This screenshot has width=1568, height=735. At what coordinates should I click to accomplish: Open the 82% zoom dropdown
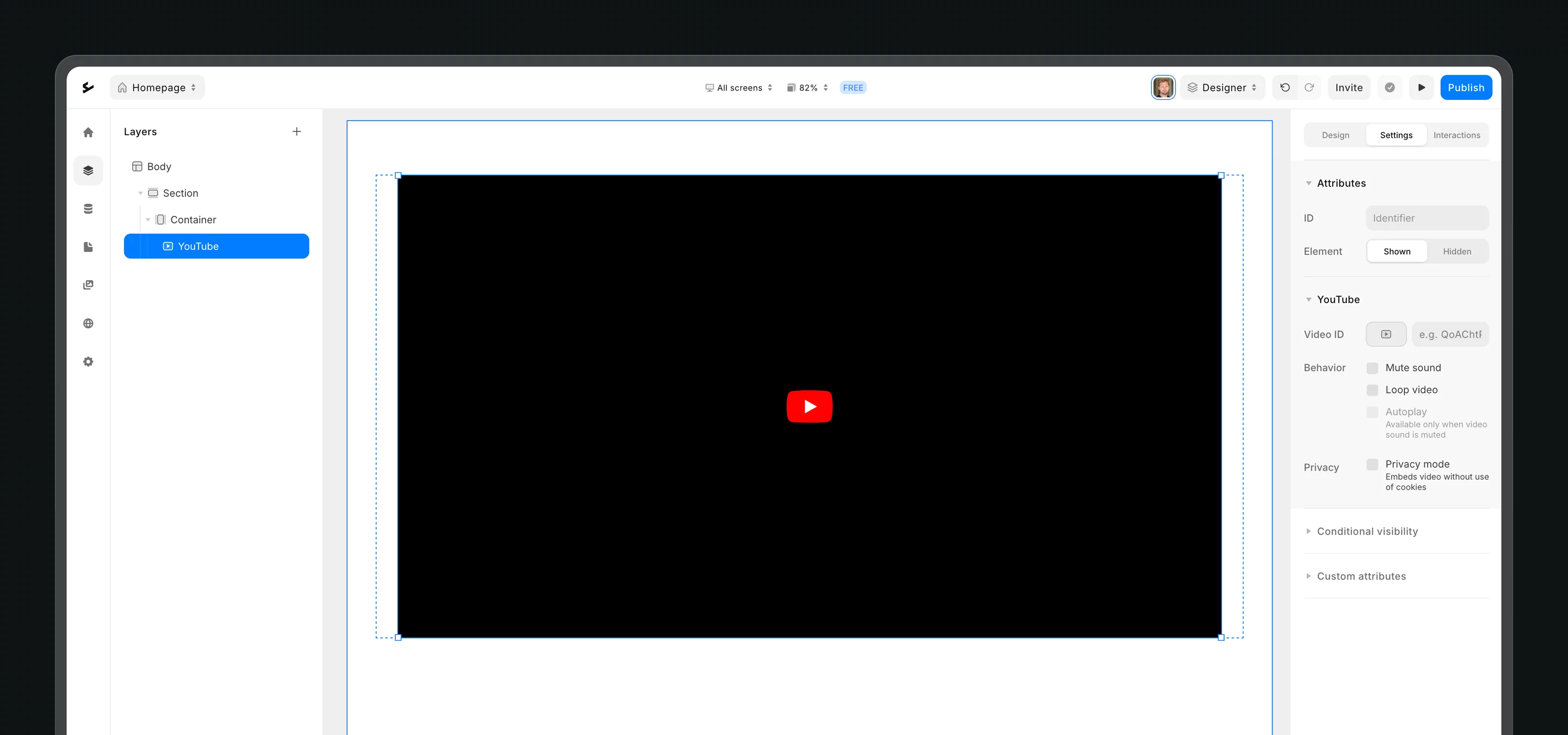pos(807,88)
